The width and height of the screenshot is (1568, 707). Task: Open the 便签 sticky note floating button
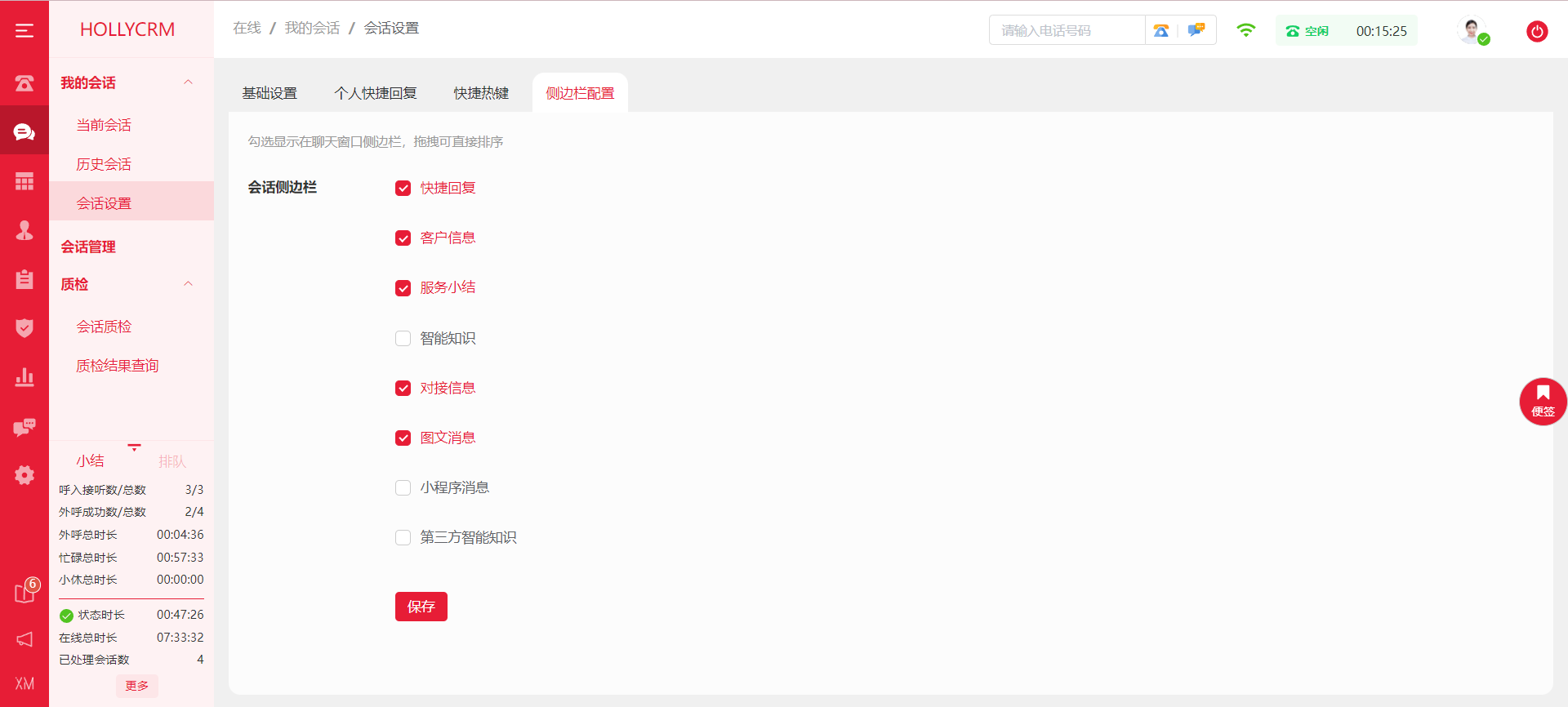(x=1543, y=401)
